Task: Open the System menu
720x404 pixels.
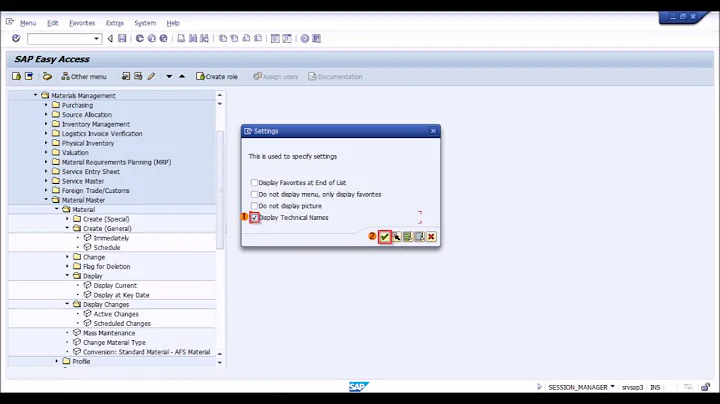Action: (x=145, y=23)
